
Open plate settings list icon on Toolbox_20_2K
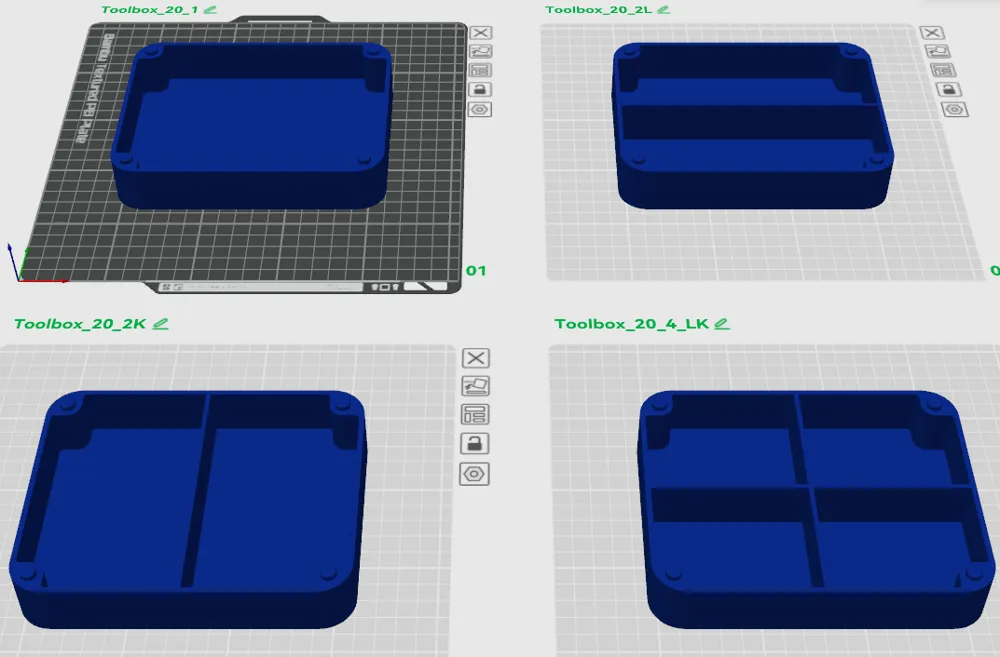tap(477, 415)
